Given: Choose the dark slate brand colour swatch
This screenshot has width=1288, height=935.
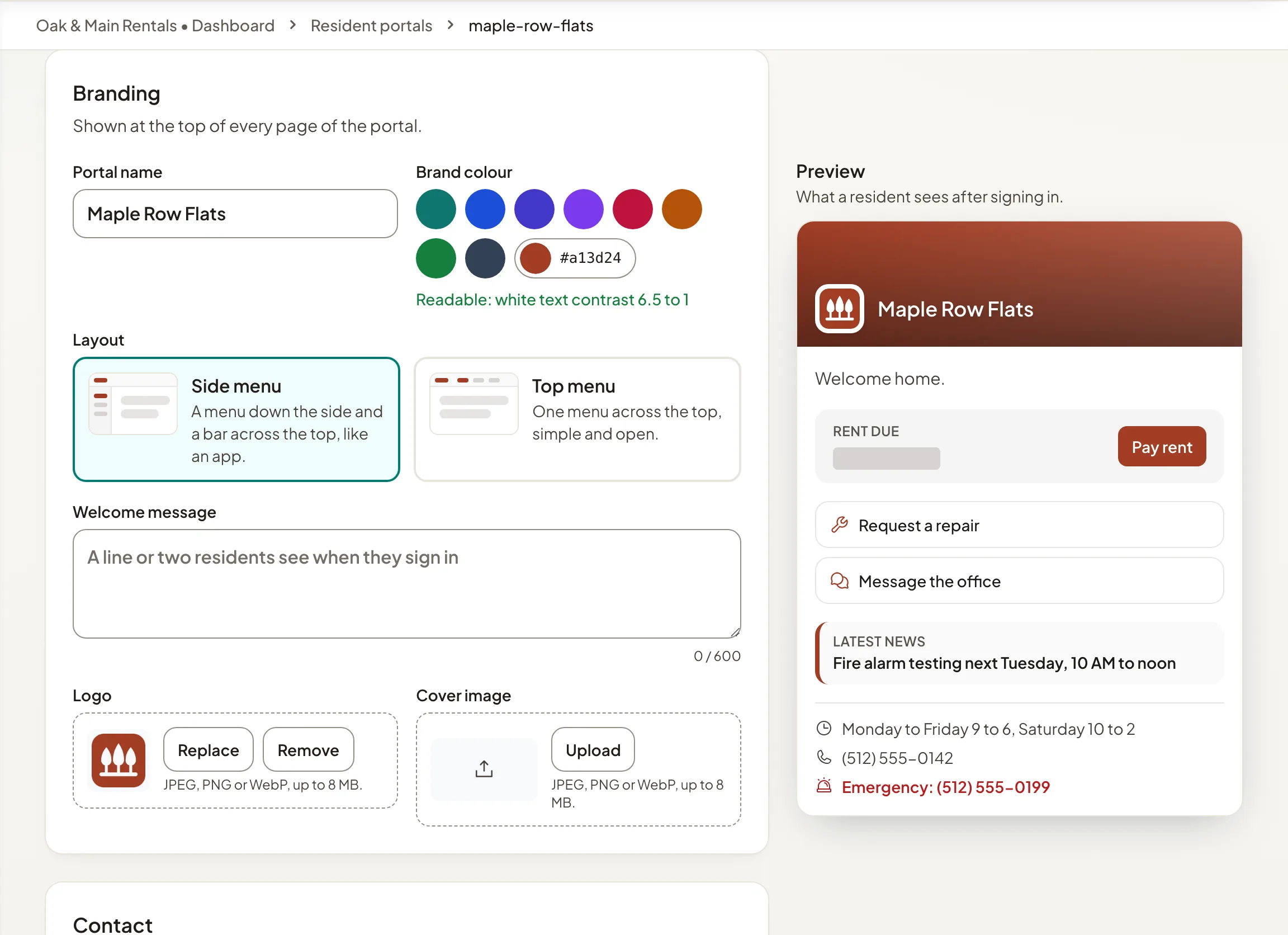Looking at the screenshot, I should [485, 258].
